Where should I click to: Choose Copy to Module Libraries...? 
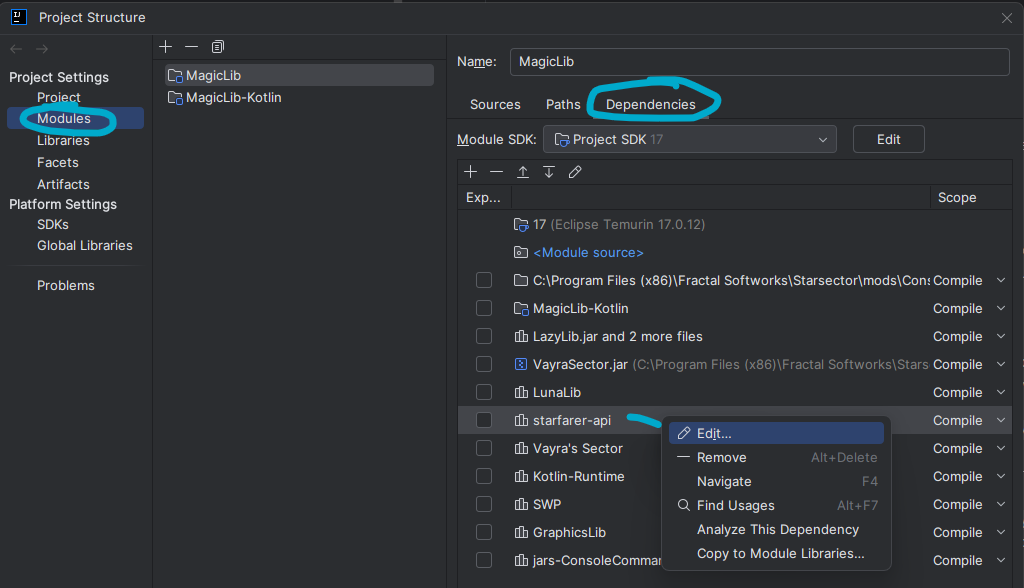coord(776,553)
